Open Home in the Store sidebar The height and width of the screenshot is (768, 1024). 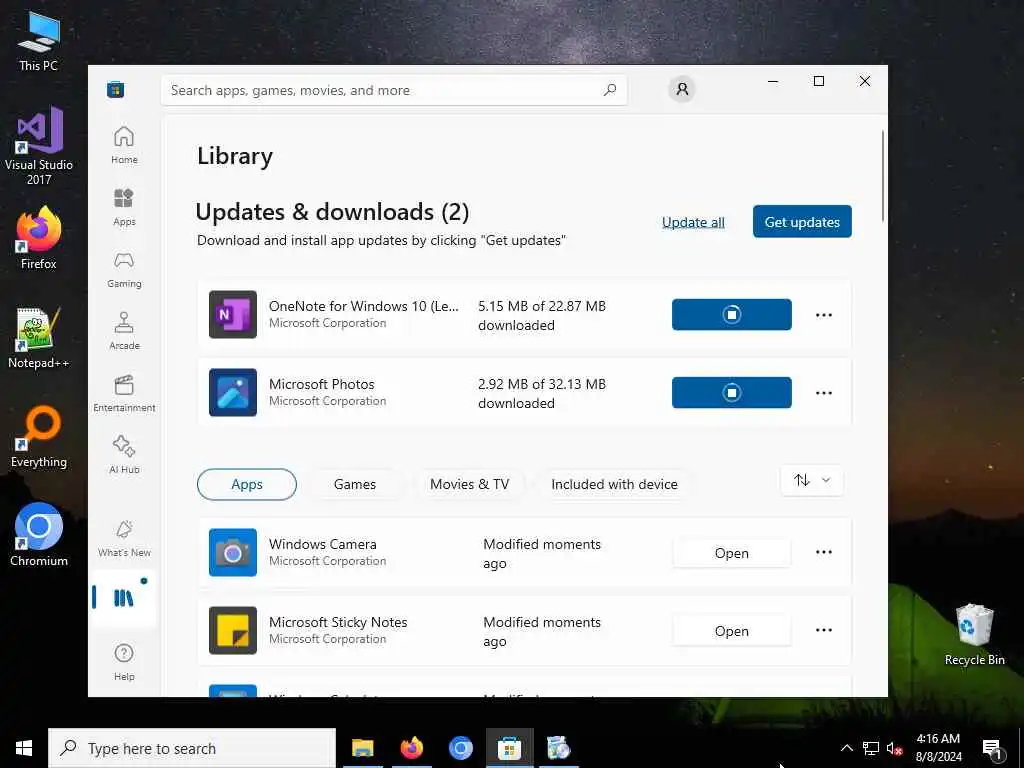pos(124,145)
